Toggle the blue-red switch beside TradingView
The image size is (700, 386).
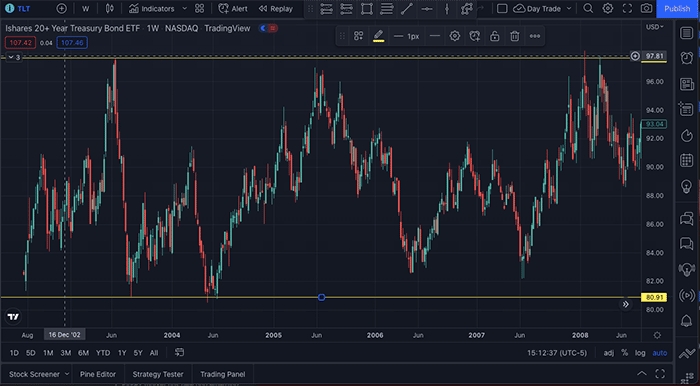point(269,28)
